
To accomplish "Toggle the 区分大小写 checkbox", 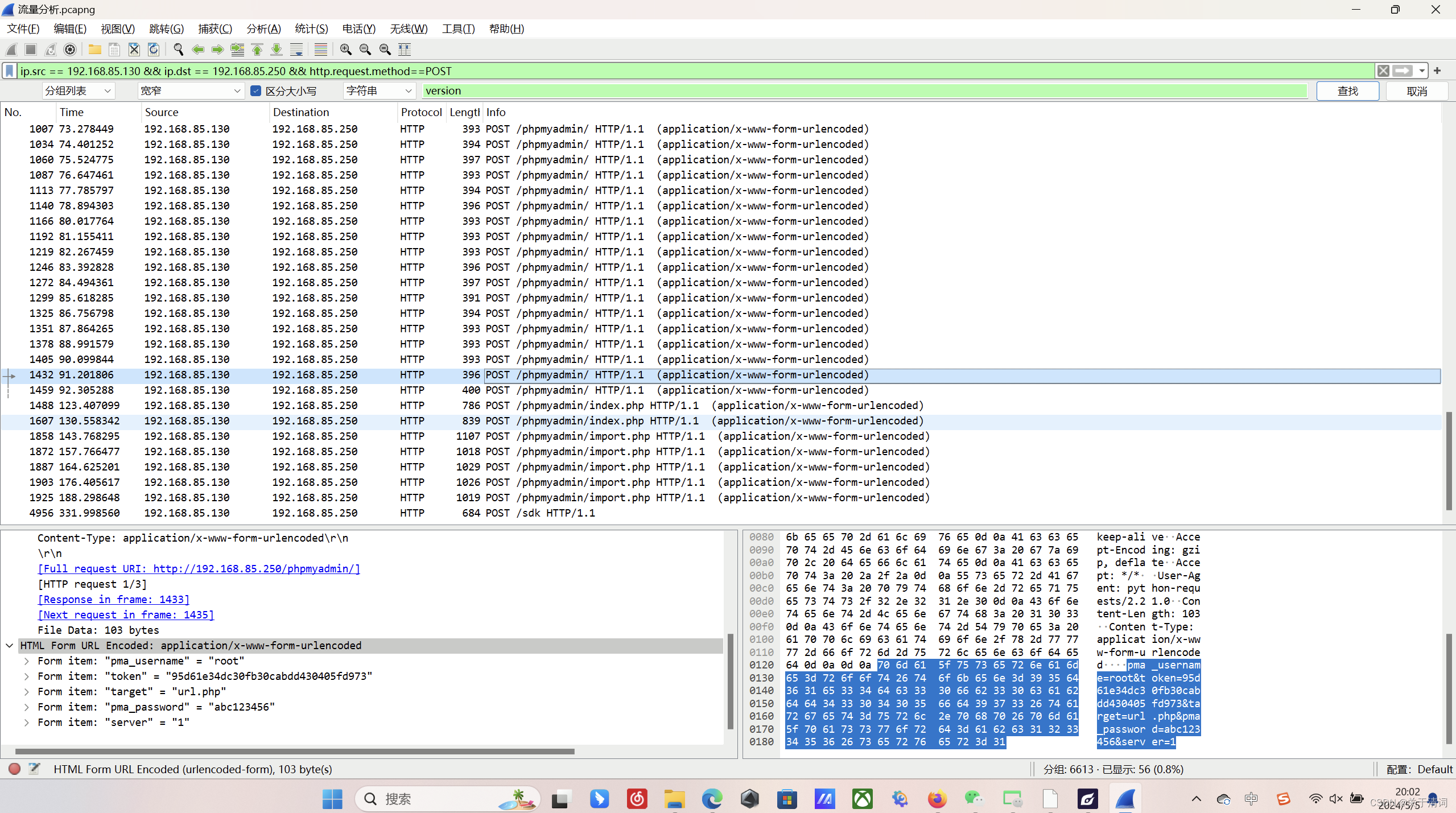I will click(256, 91).
